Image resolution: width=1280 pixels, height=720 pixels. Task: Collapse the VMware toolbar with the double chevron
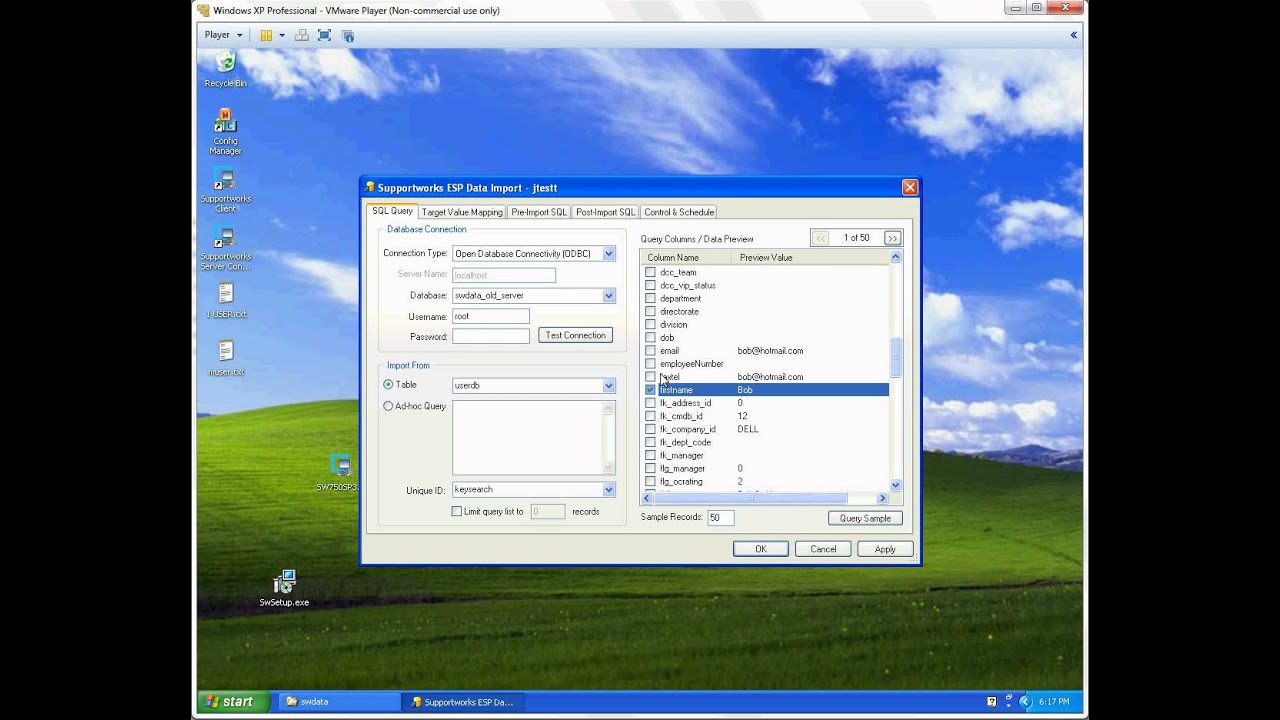[x=1074, y=35]
